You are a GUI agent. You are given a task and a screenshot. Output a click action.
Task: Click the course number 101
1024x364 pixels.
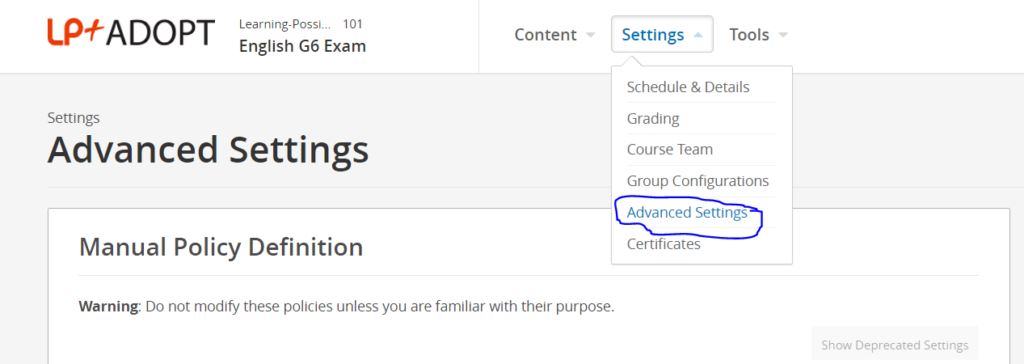click(x=353, y=25)
